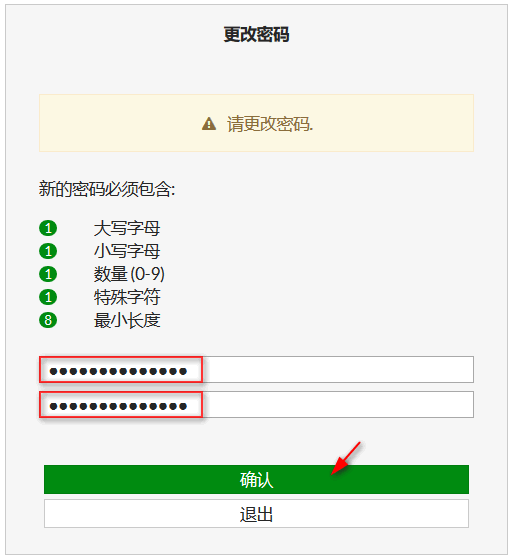
Task: Click the 大写字母 requirement label
Action: 127,228
